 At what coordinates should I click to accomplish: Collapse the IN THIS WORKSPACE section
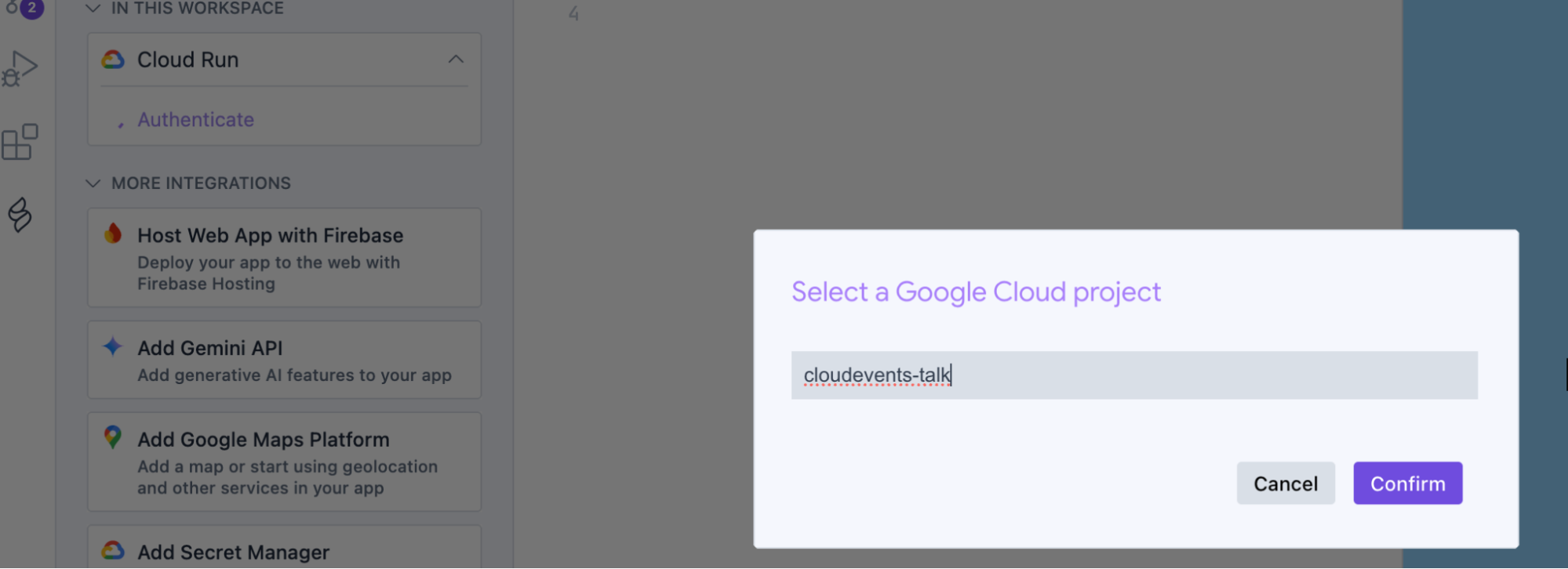tap(93, 9)
